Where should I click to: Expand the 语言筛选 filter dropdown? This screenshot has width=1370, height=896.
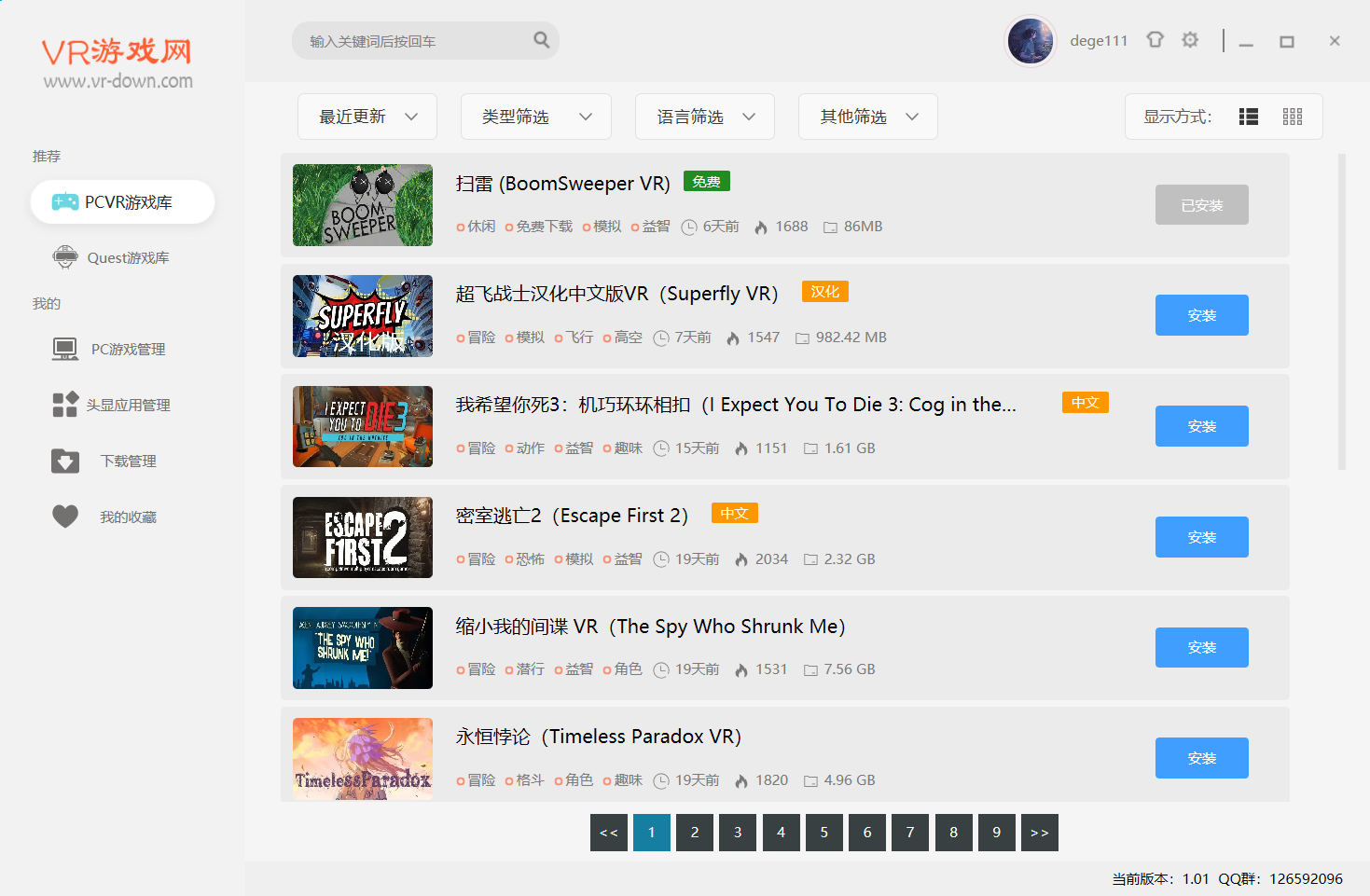pos(705,117)
